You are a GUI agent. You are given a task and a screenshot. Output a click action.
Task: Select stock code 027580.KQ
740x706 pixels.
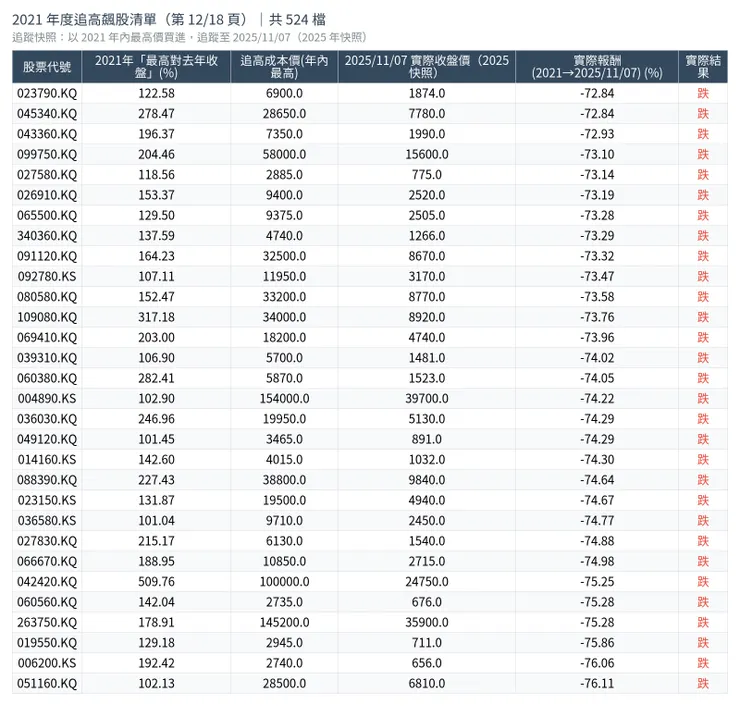[x=47, y=175]
